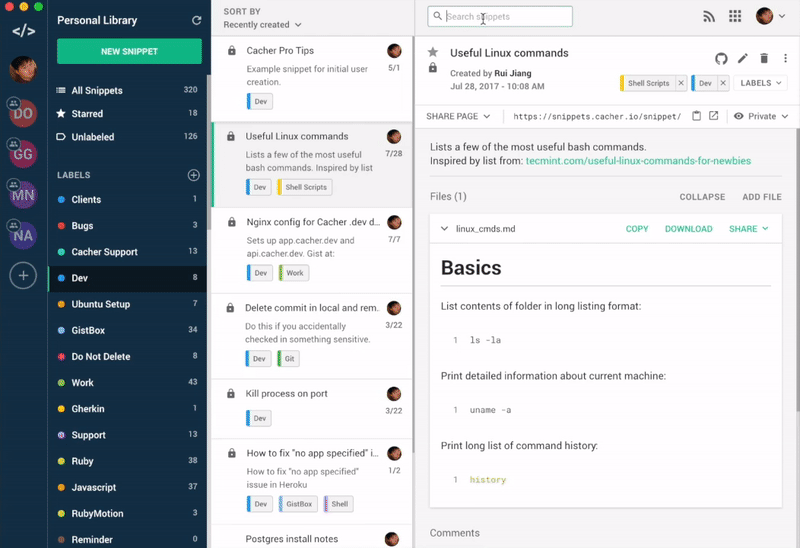Open the tecmint.com useful-linux-commands link

[x=638, y=161]
